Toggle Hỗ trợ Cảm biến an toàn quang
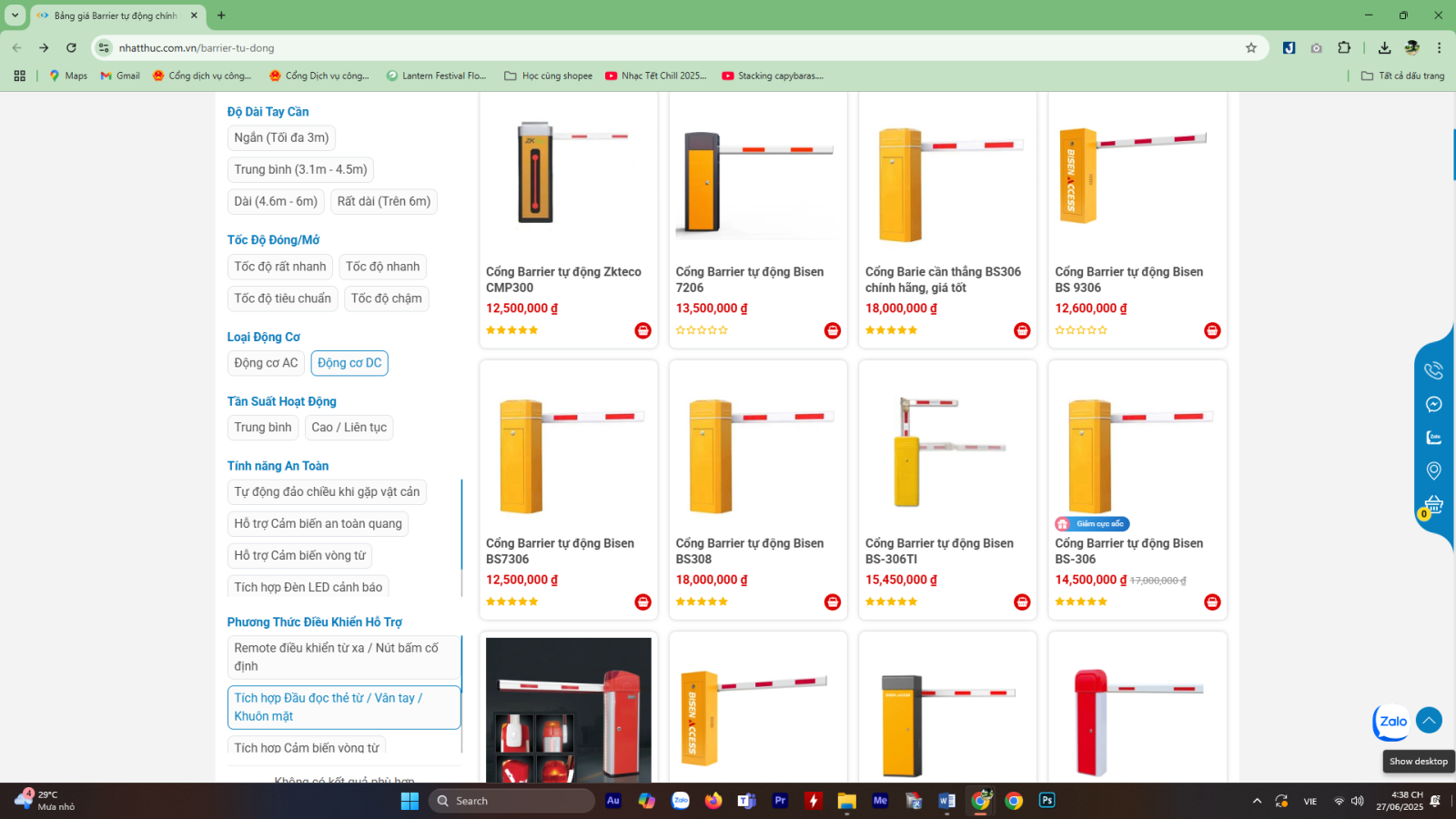The height and width of the screenshot is (819, 1456). click(318, 524)
